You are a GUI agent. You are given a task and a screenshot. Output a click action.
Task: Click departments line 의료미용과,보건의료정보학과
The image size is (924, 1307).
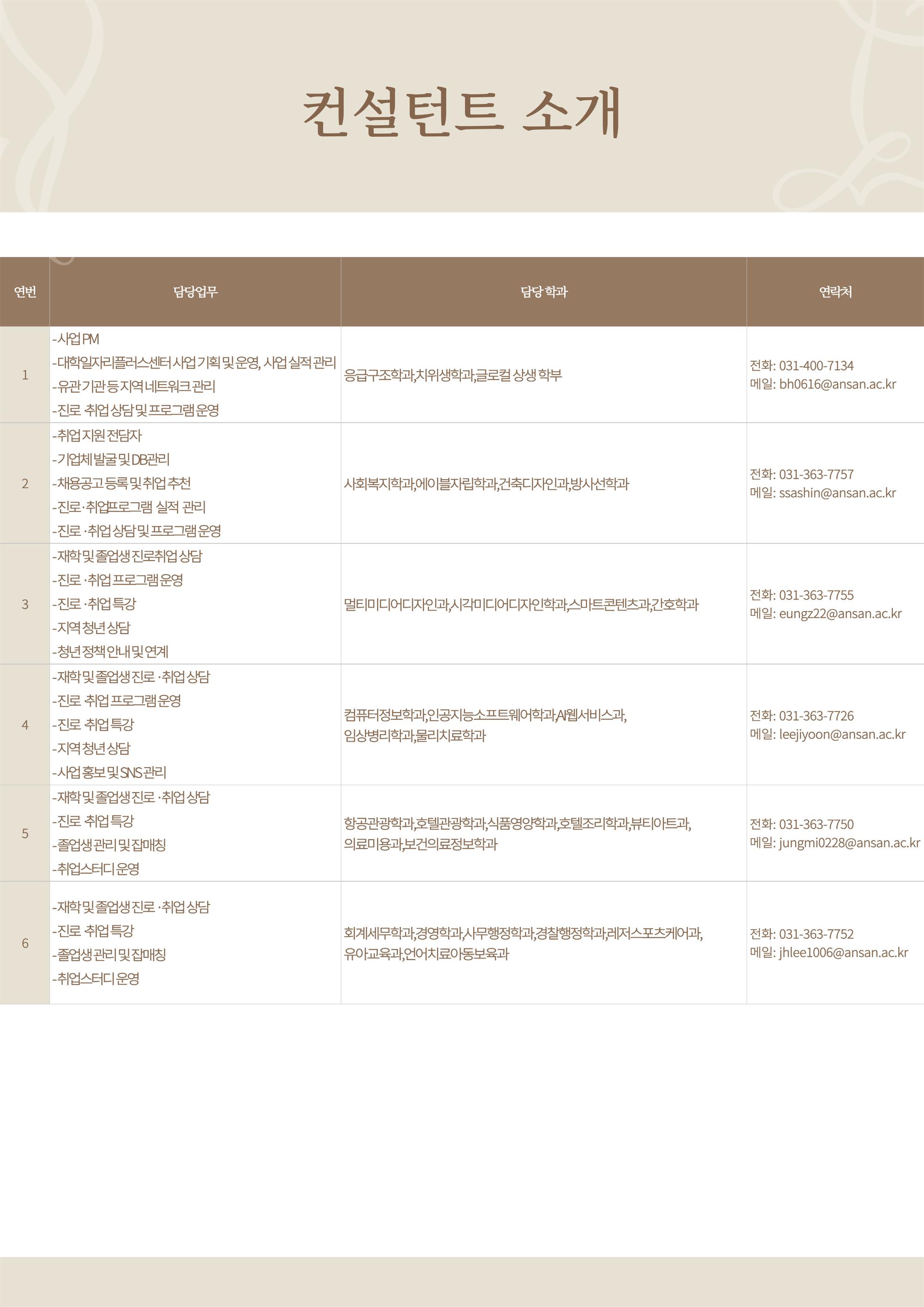[x=420, y=844]
